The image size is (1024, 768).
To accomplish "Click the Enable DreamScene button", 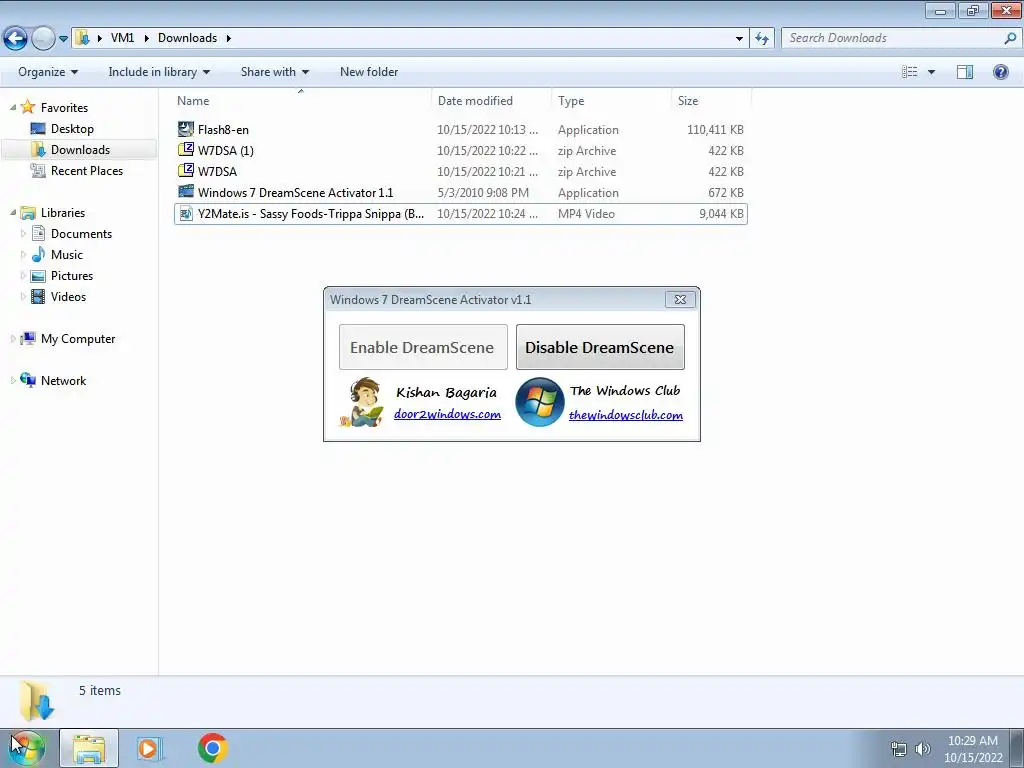I will (x=423, y=347).
